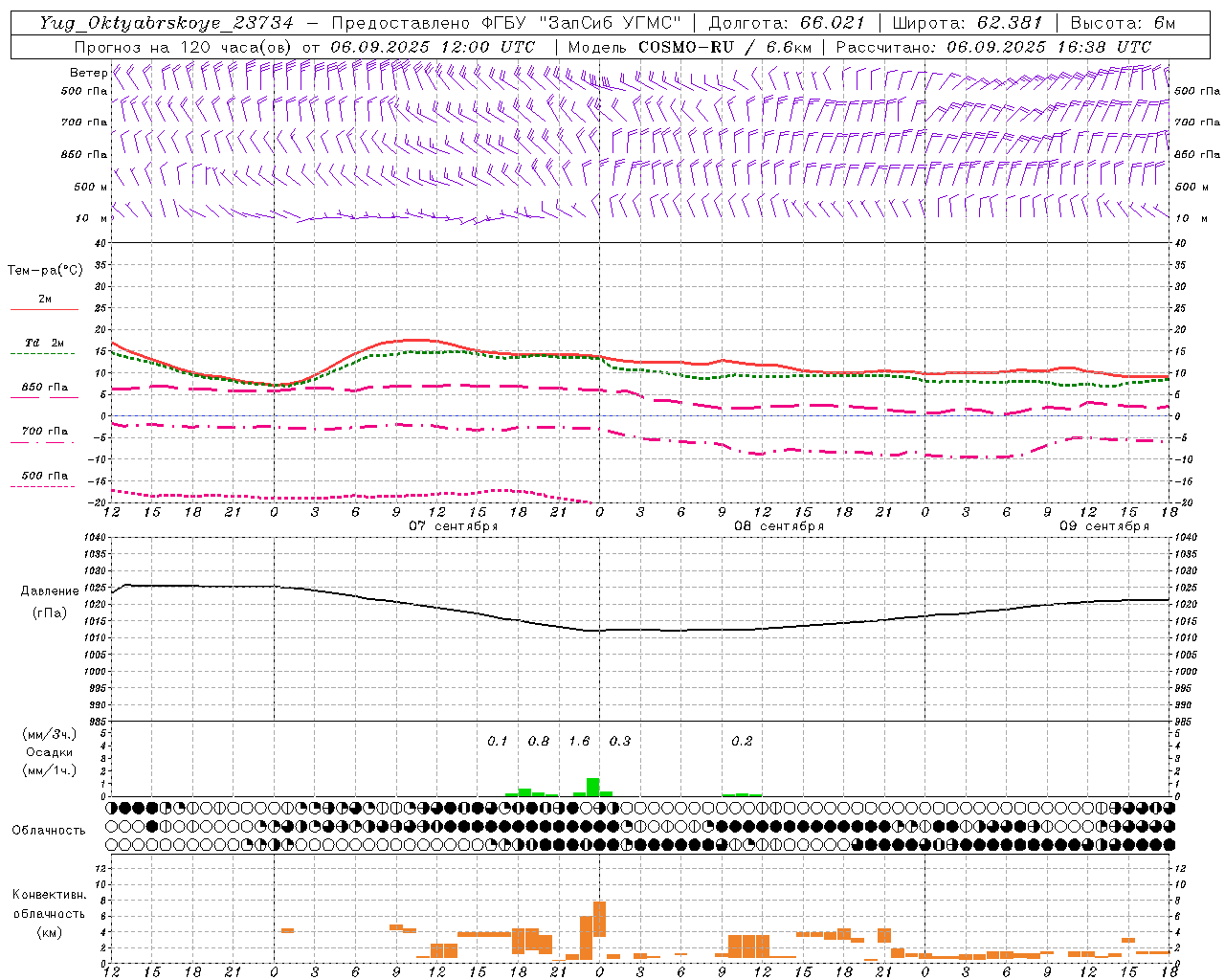Click the station title Yug_Oktyabrskoye_23734

pos(167,23)
